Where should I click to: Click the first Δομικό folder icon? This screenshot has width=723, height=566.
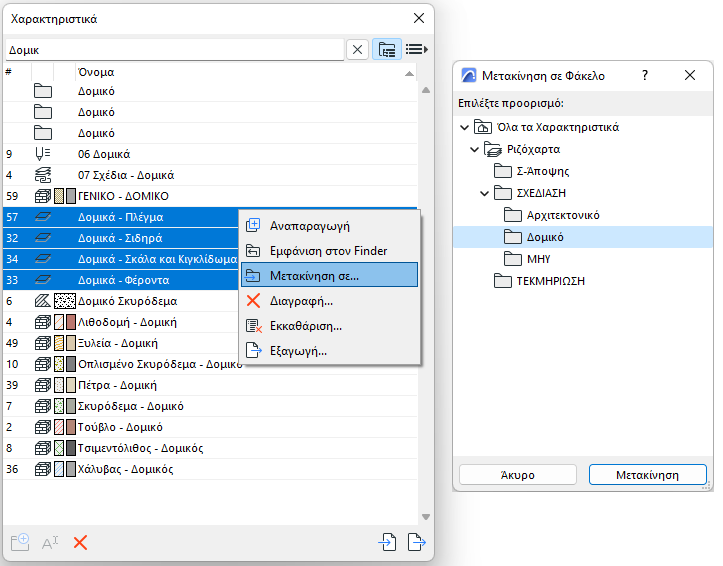tap(43, 91)
